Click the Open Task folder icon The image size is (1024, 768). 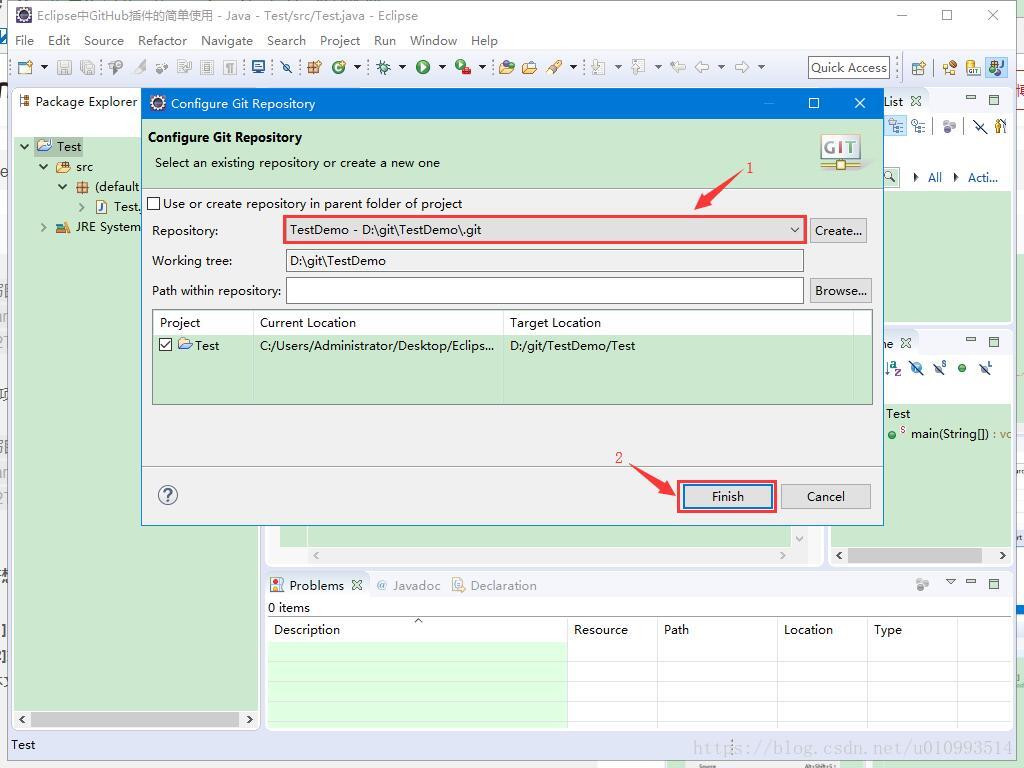click(530, 67)
